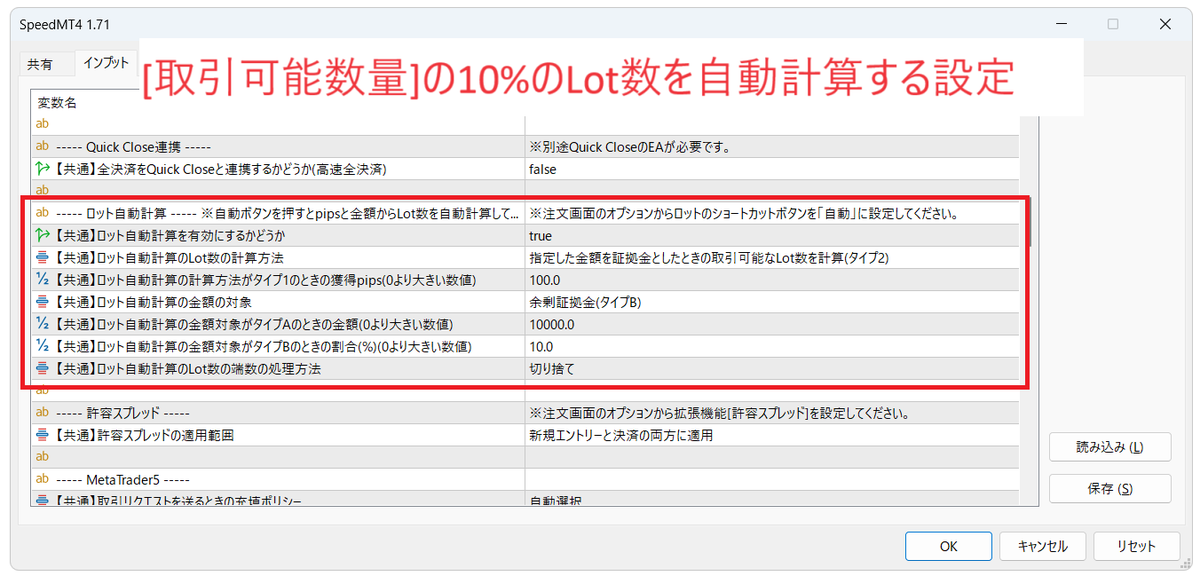Select the インプット tab

point(106,62)
